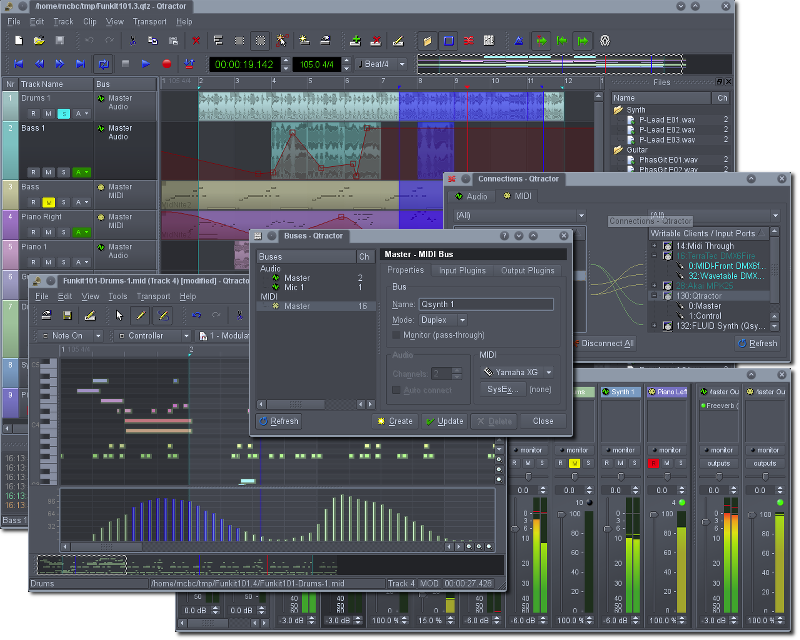Toggle solo button on Drums 1 track

(63, 113)
